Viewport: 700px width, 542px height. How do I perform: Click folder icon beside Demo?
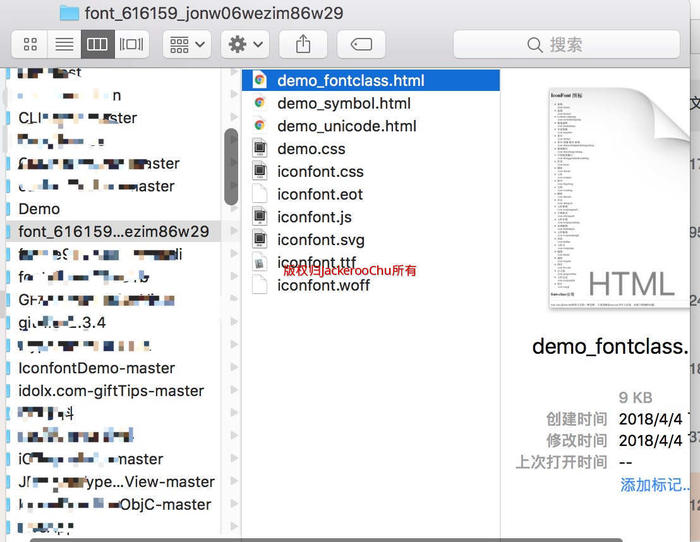[8, 208]
